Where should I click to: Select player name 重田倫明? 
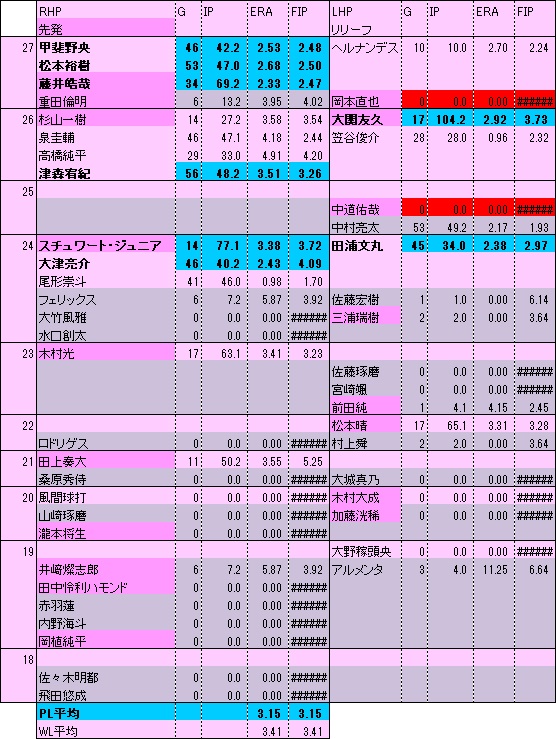click(106, 101)
